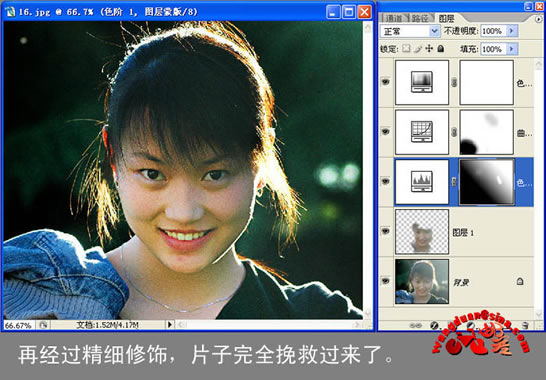Screen dimensions: 546x380
Task: Select the gradient layer mask thumbnail
Action: (486, 182)
